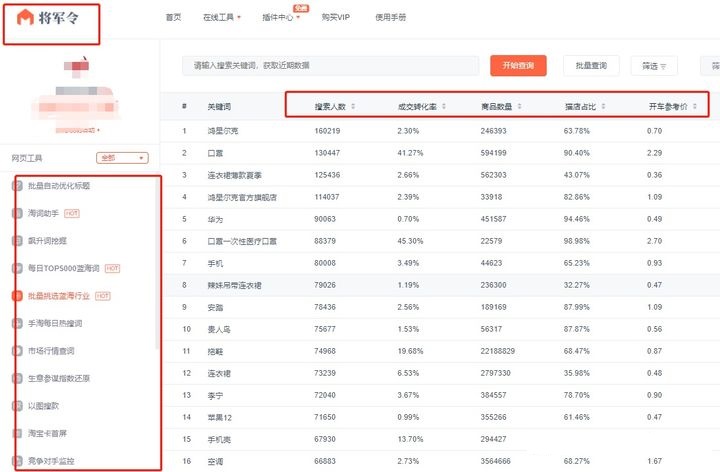Select the 以图搜款 sidebar icon
This screenshot has width=720, height=472.
tap(18, 406)
